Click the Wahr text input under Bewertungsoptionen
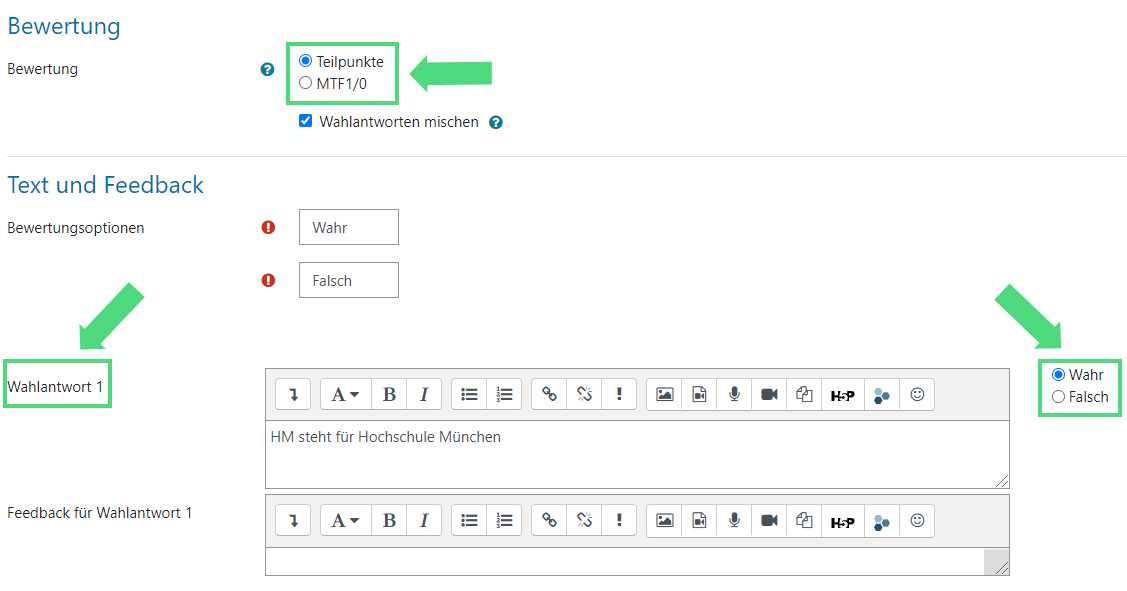This screenshot has height=591, width=1127. pyautogui.click(x=348, y=227)
